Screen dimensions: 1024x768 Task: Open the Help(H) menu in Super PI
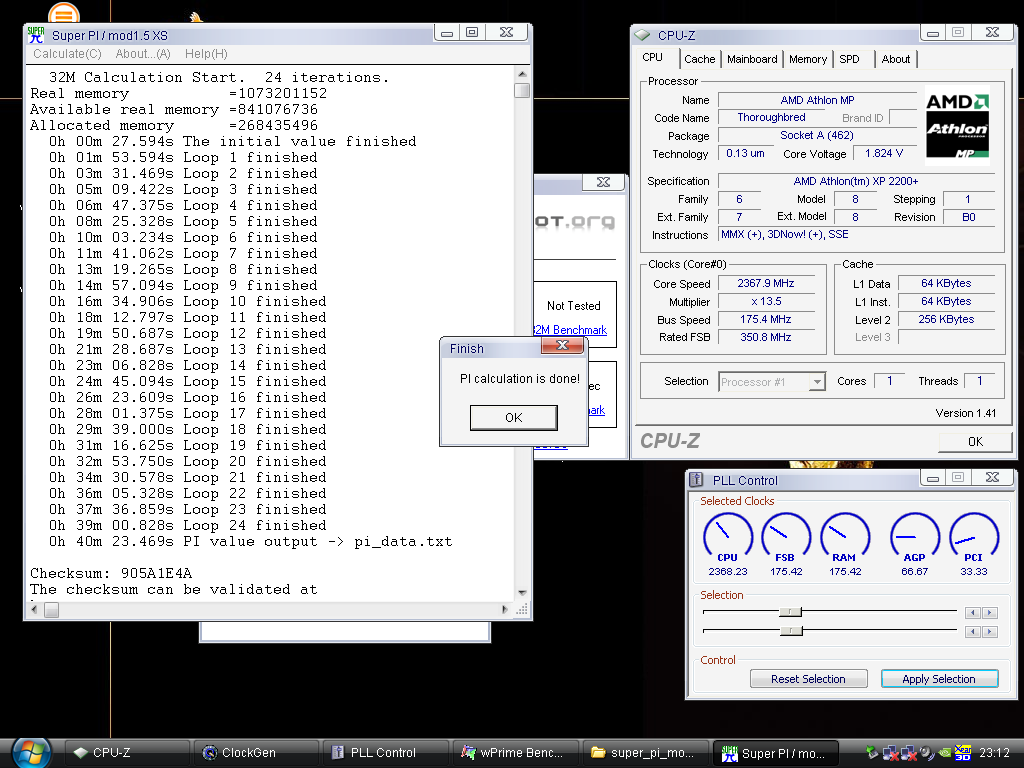206,54
